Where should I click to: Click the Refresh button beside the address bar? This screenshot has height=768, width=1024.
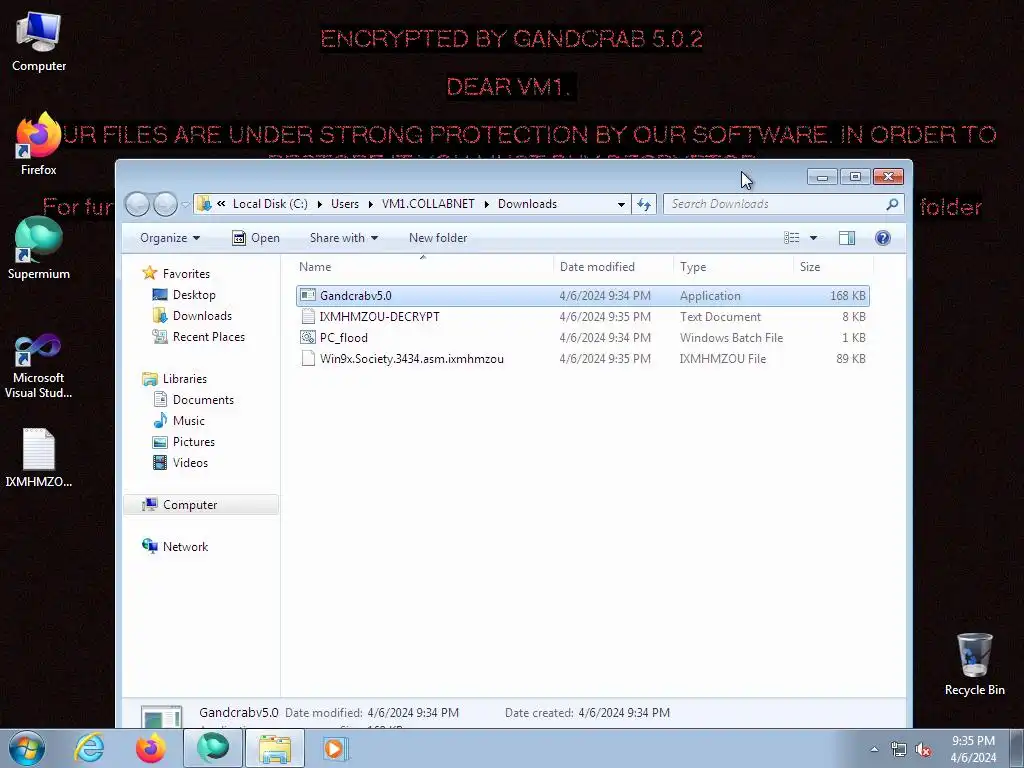coord(644,204)
